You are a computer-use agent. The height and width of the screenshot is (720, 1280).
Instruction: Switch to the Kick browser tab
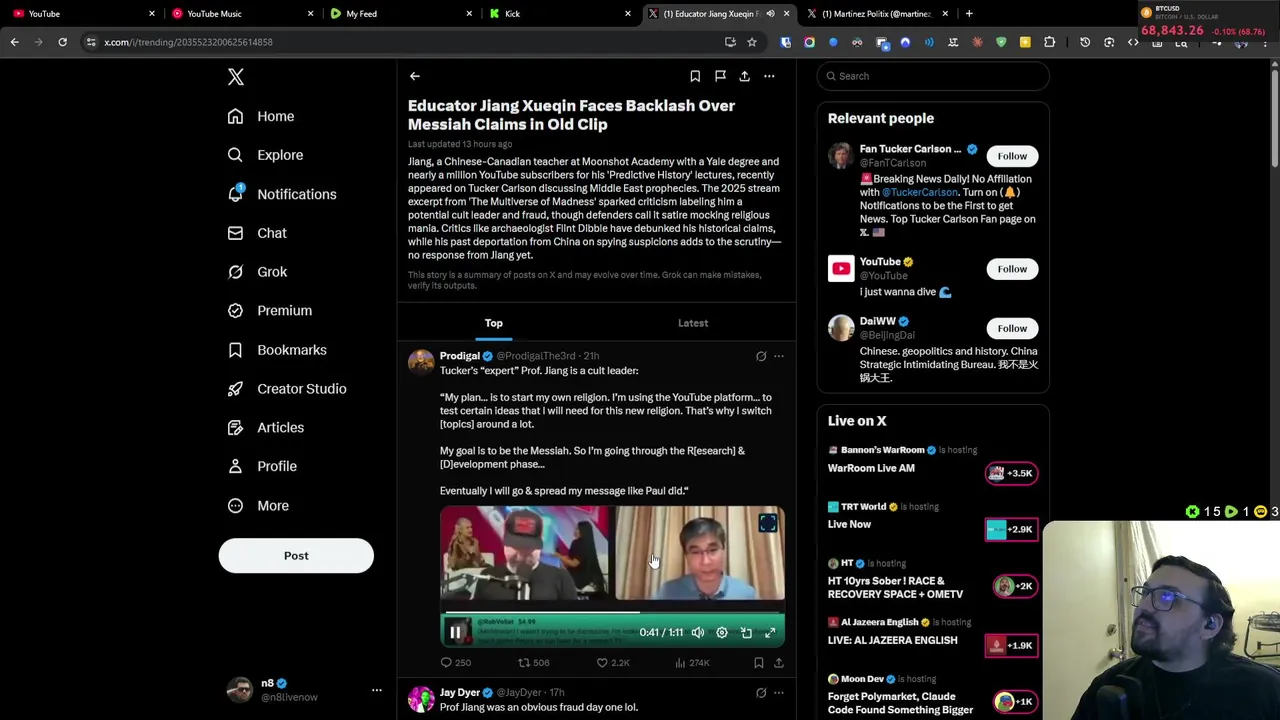point(558,14)
